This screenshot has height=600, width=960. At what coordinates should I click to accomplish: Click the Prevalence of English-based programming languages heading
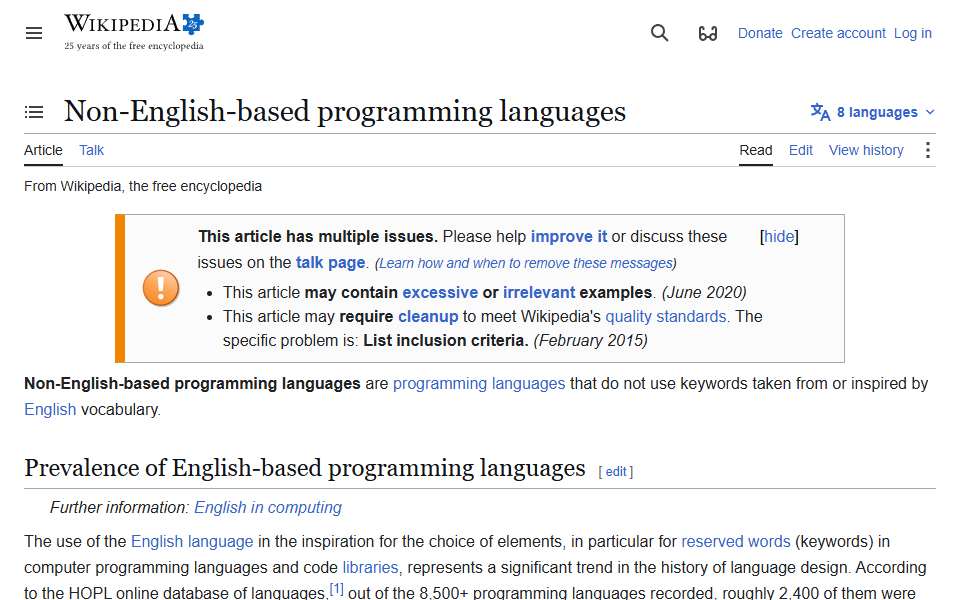304,468
